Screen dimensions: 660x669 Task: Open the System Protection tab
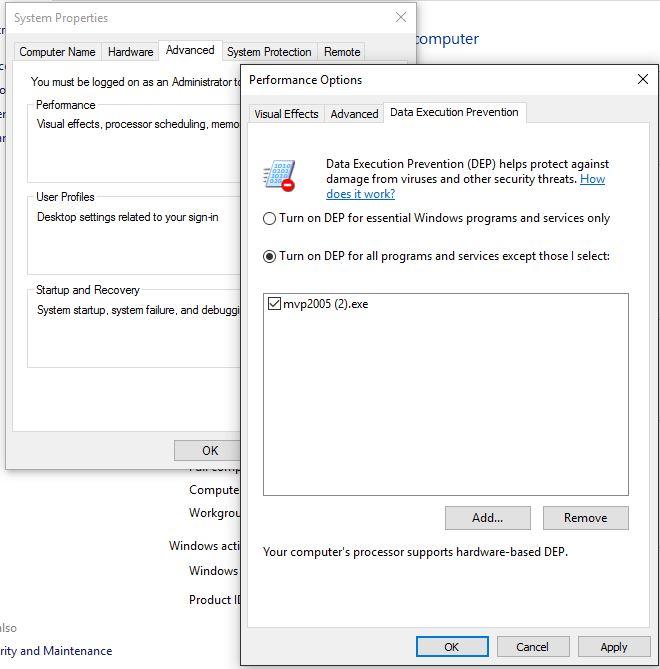tap(269, 52)
